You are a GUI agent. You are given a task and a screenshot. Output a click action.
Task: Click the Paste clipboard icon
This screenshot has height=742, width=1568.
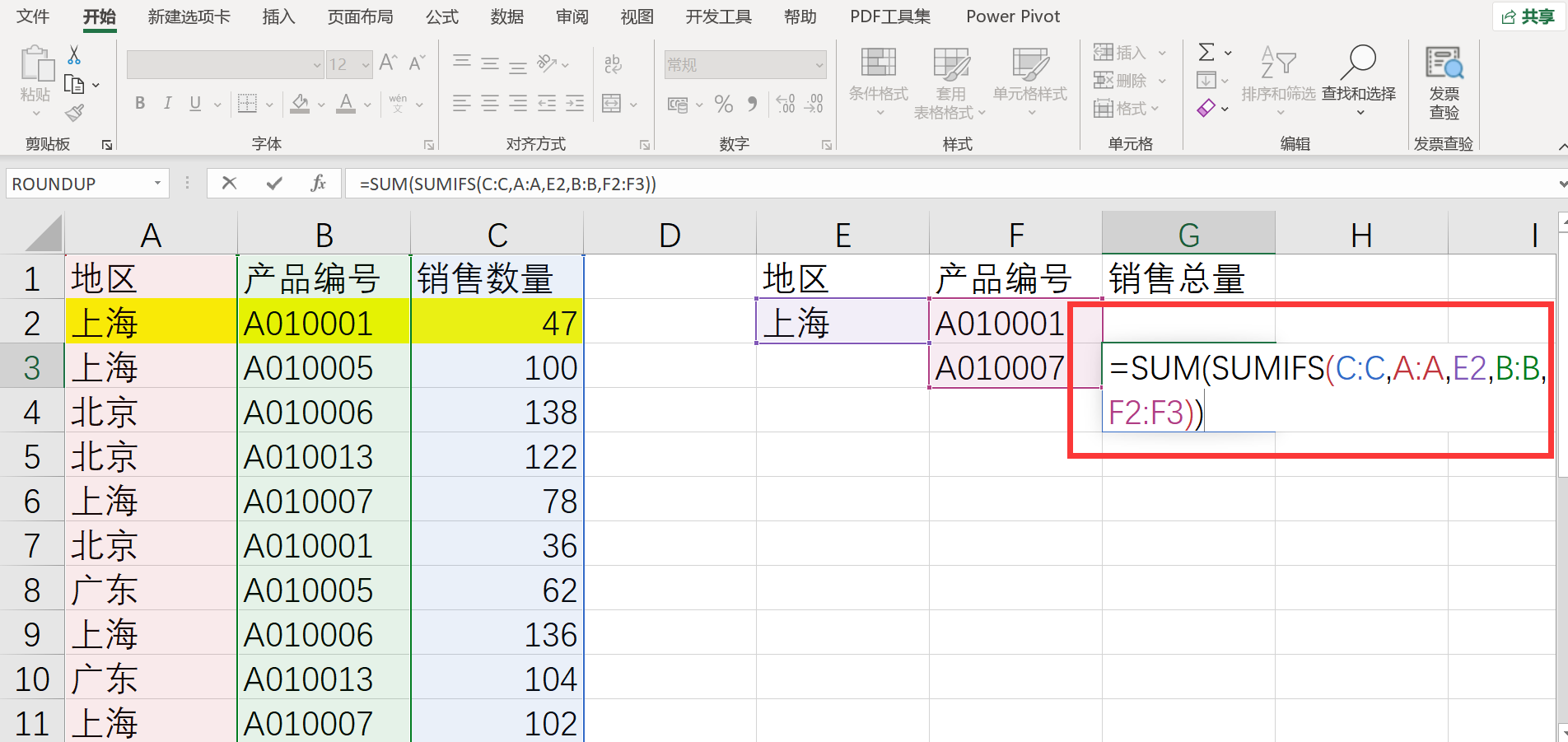(36, 64)
